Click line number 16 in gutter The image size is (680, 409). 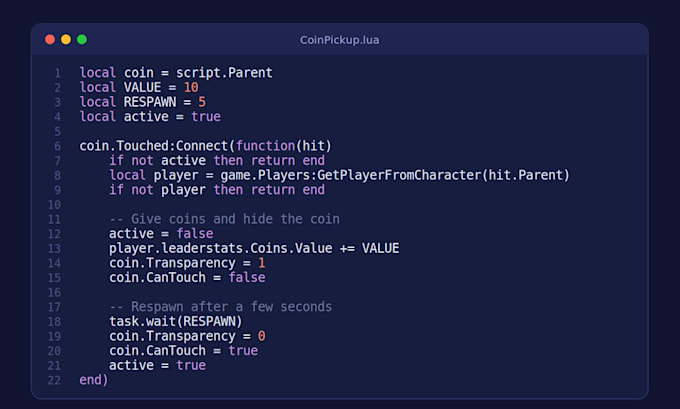coord(54,292)
